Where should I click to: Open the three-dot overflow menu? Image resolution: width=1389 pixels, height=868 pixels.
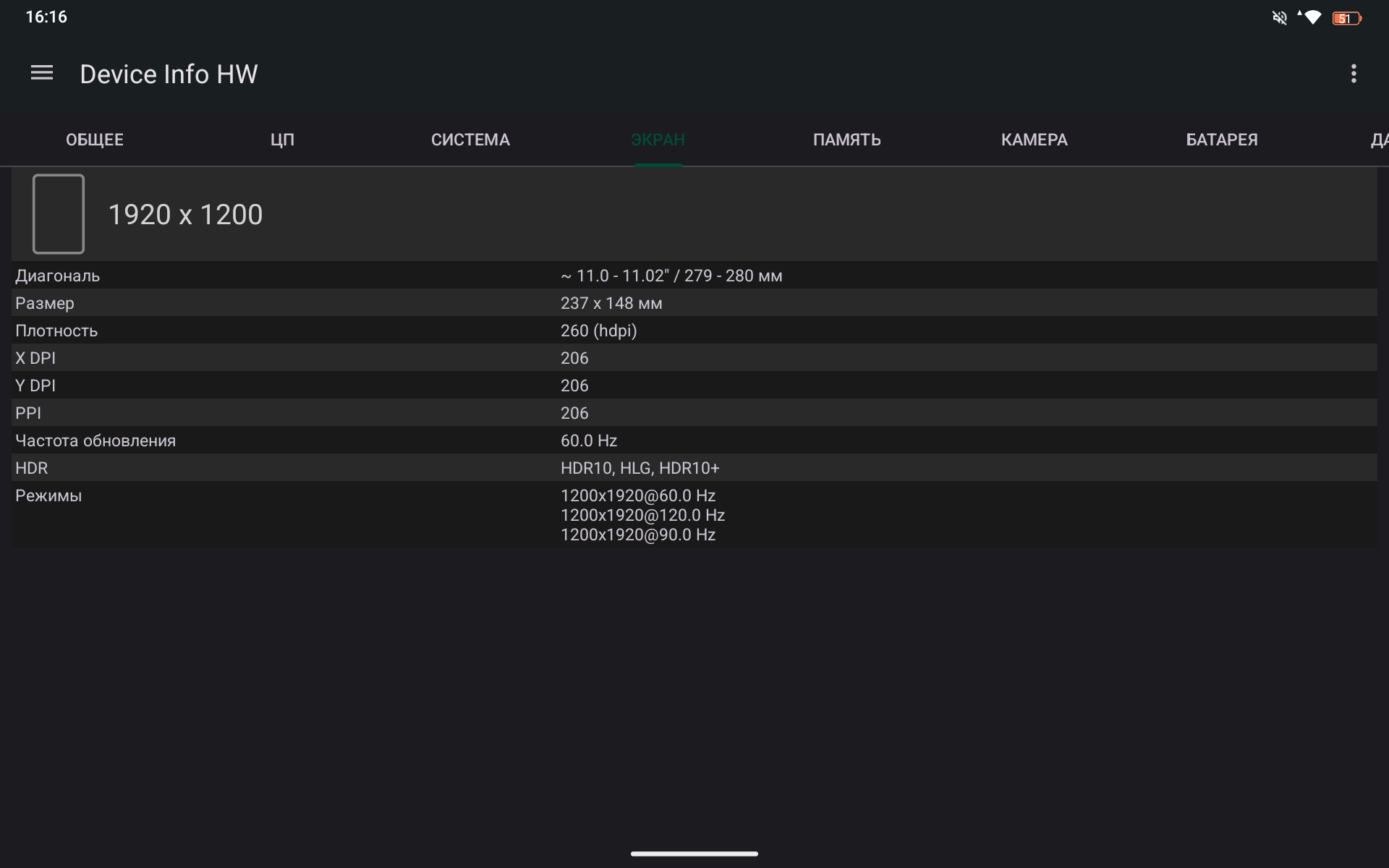[x=1353, y=74]
